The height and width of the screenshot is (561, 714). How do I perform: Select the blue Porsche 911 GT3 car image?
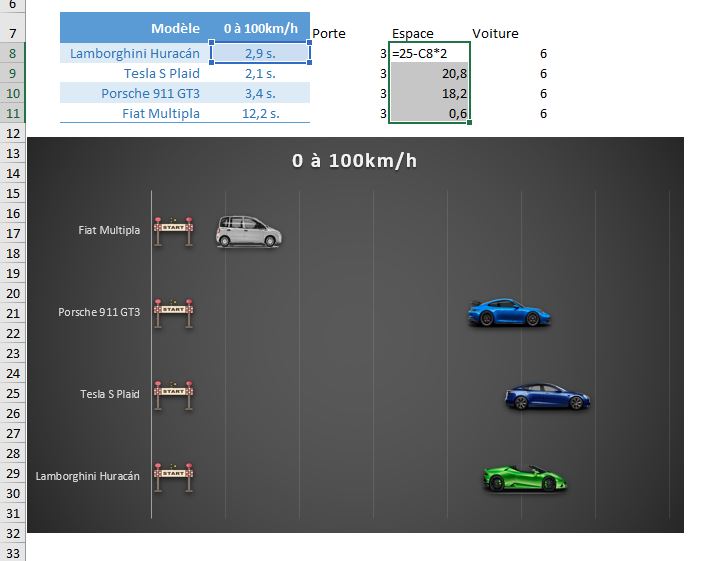coord(509,312)
